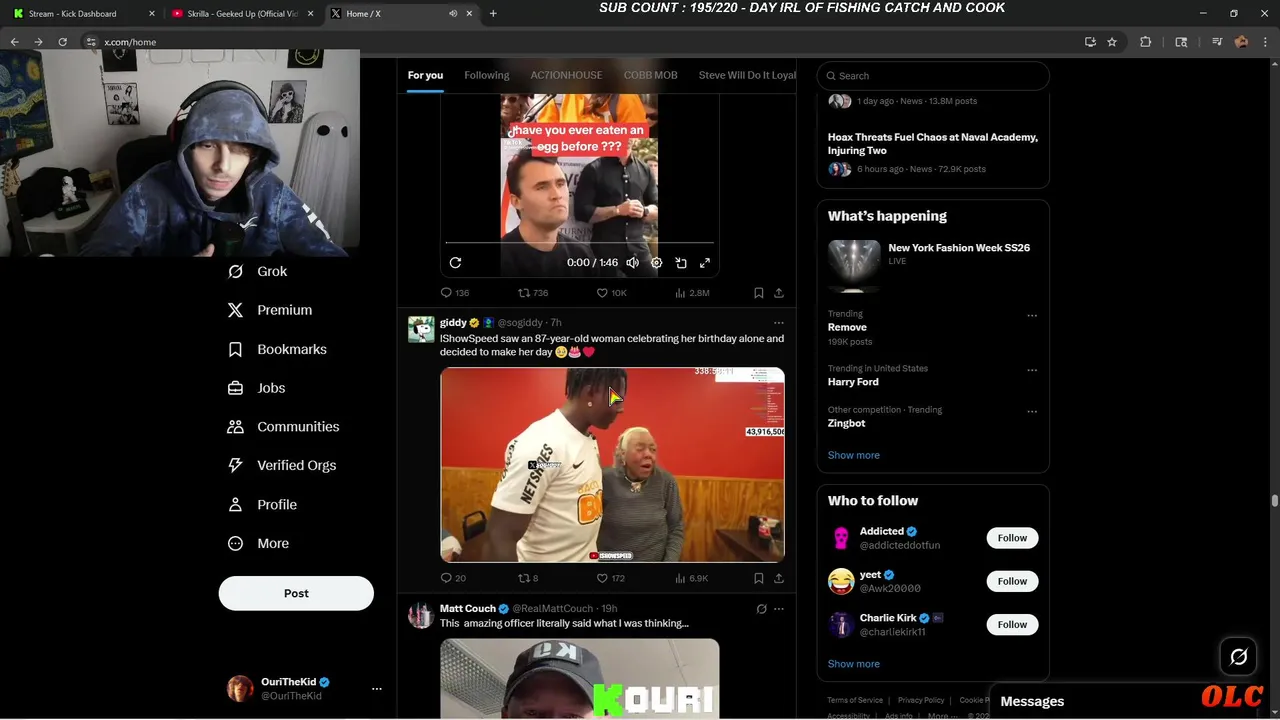This screenshot has width=1280, height=720.
Task: Reply to giddy's post with 20 replies
Action: coord(454,578)
